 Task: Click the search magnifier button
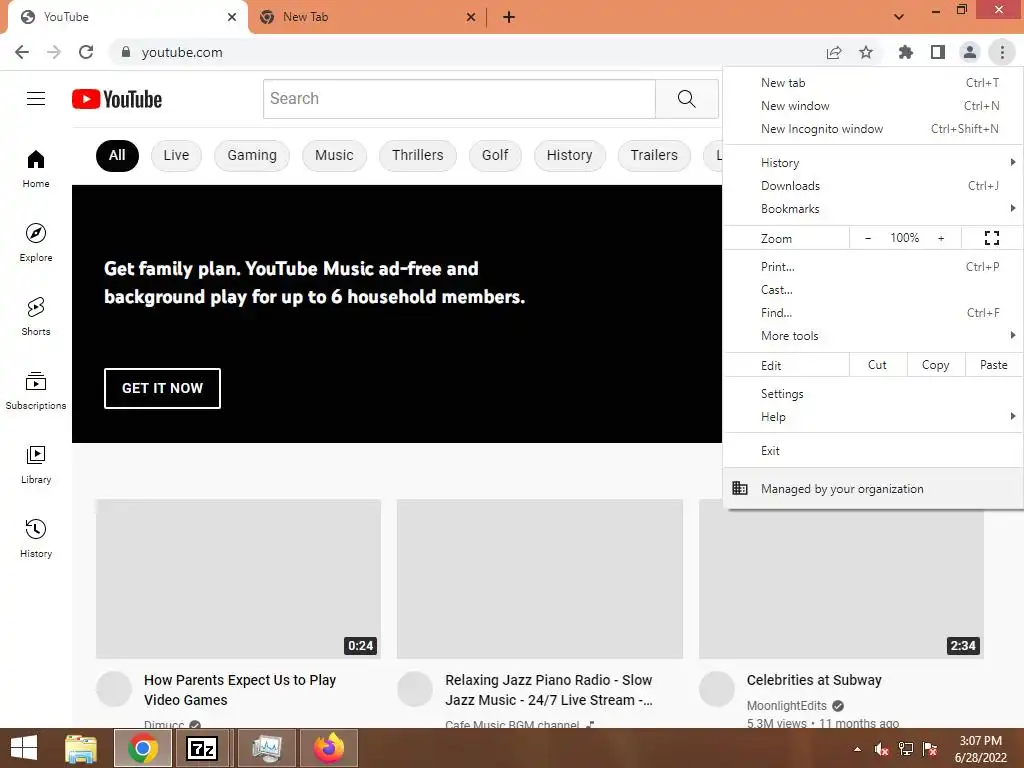[686, 99]
